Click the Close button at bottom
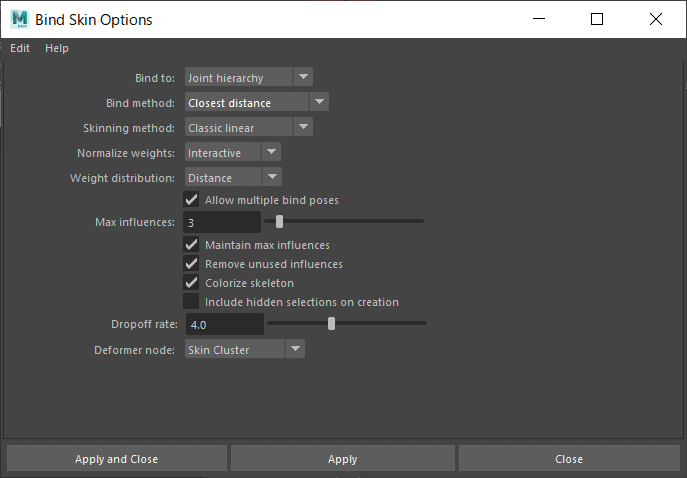 [569, 459]
